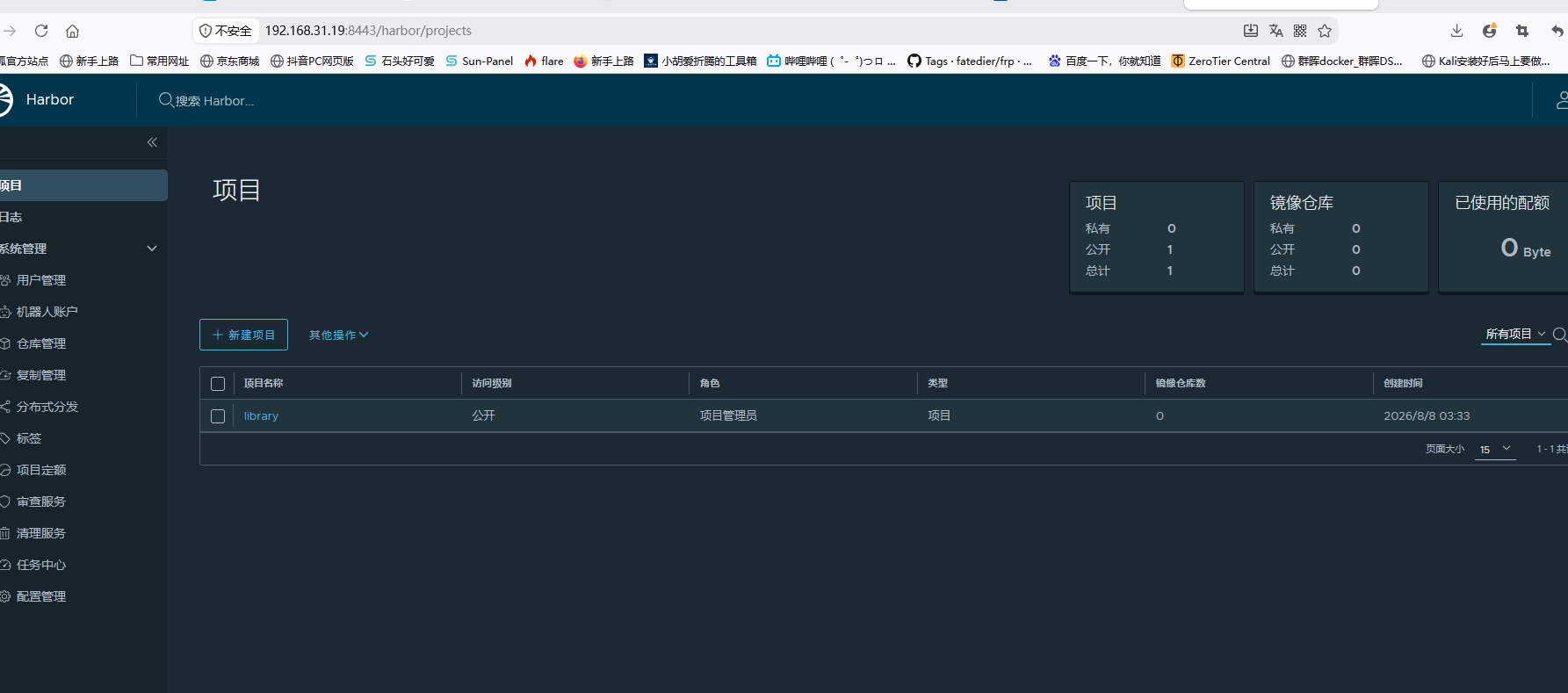Click the Harbor logo title
The height and width of the screenshot is (693, 1568).
tap(50, 99)
